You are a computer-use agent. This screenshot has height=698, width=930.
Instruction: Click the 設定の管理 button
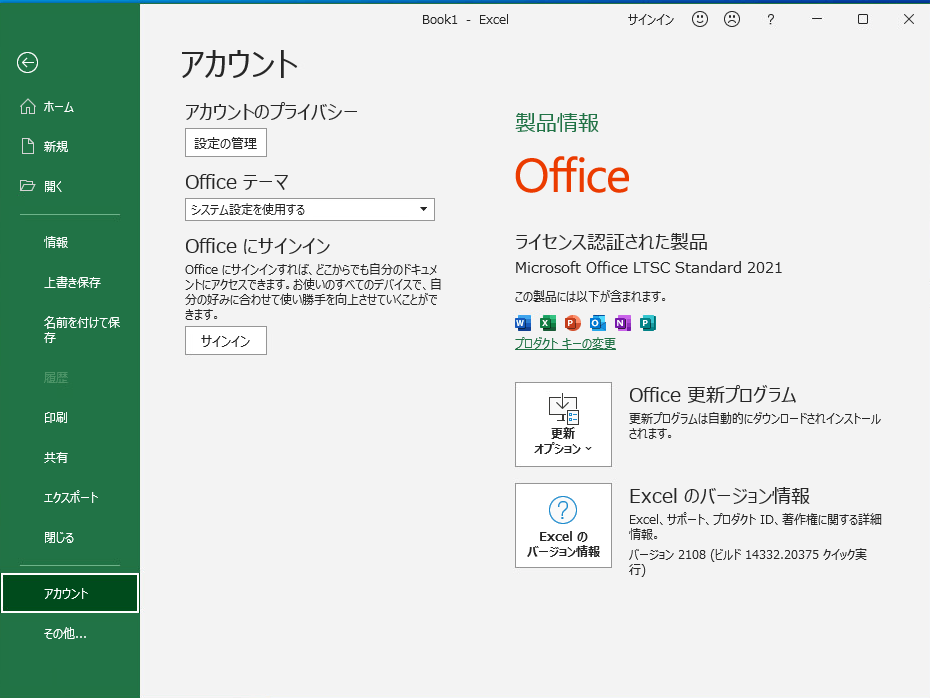click(x=225, y=142)
